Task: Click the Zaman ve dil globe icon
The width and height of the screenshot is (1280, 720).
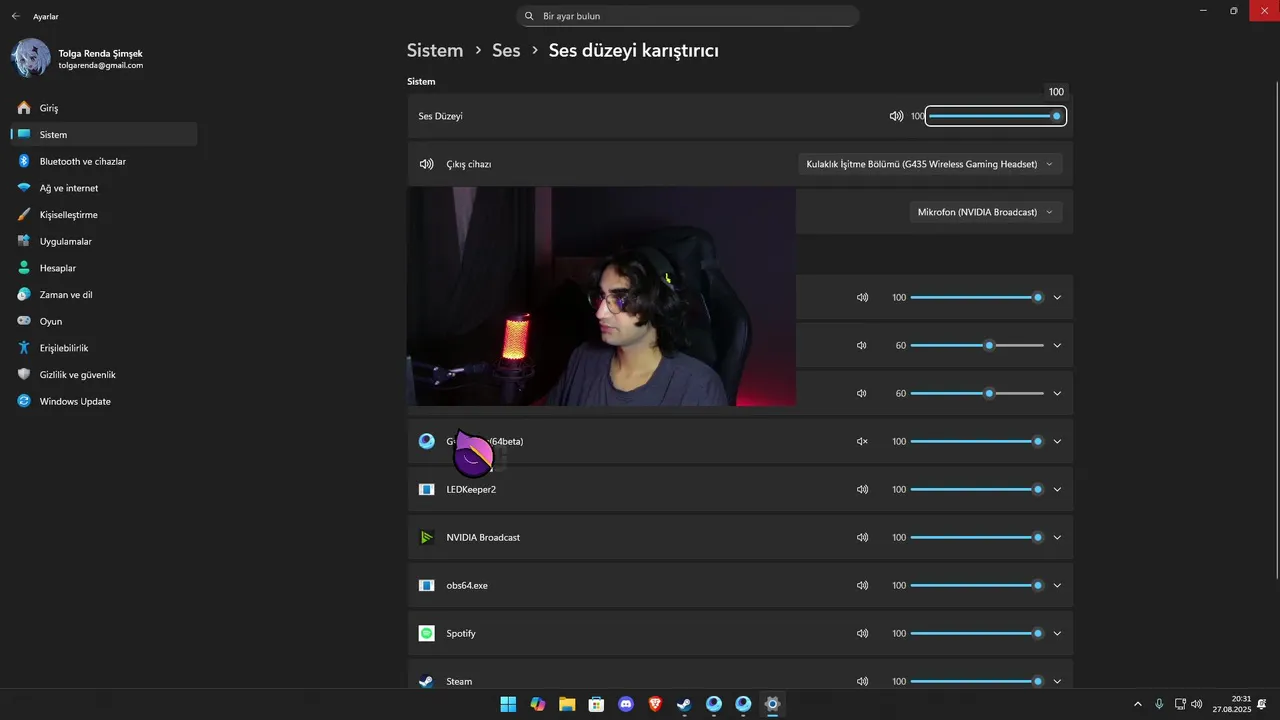Action: click(24, 295)
